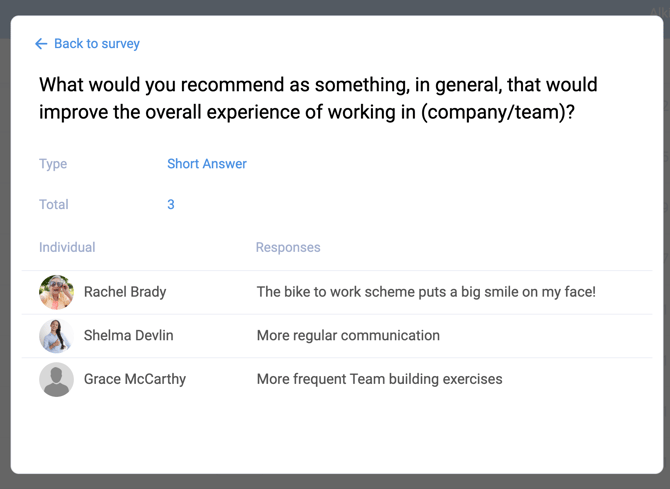670x489 pixels.
Task: Click Rachel Brady's profile photo
Action: tap(56, 292)
